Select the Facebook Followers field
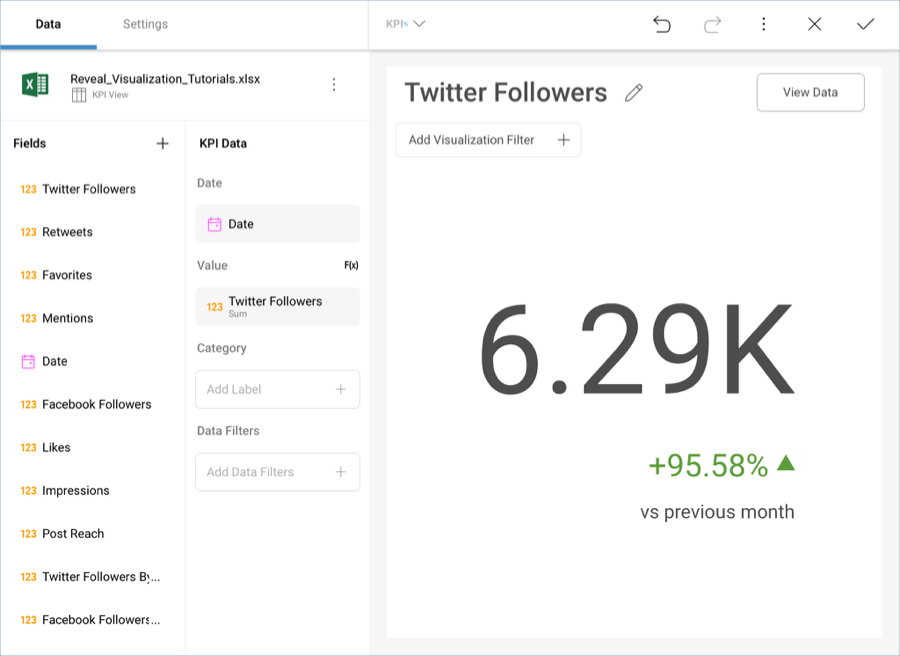Image resolution: width=900 pixels, height=656 pixels. [96, 405]
